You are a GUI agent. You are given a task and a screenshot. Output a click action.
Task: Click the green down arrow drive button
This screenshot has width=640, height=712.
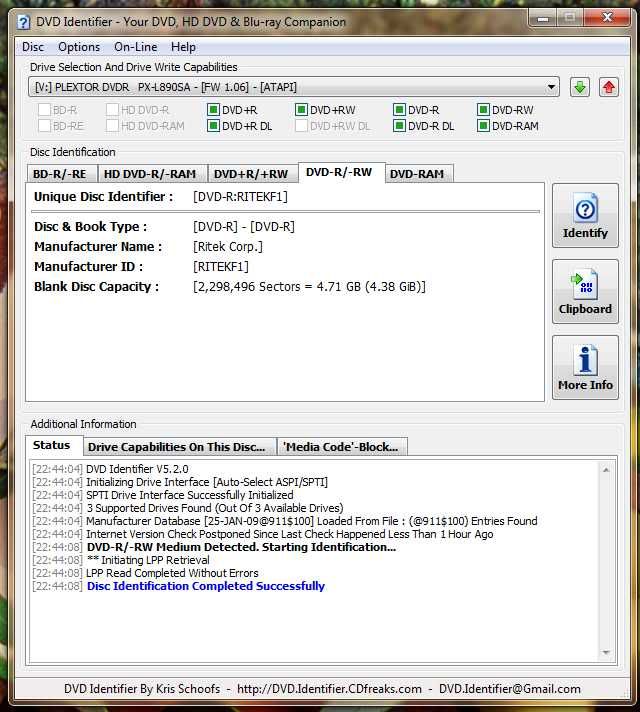tap(580, 87)
